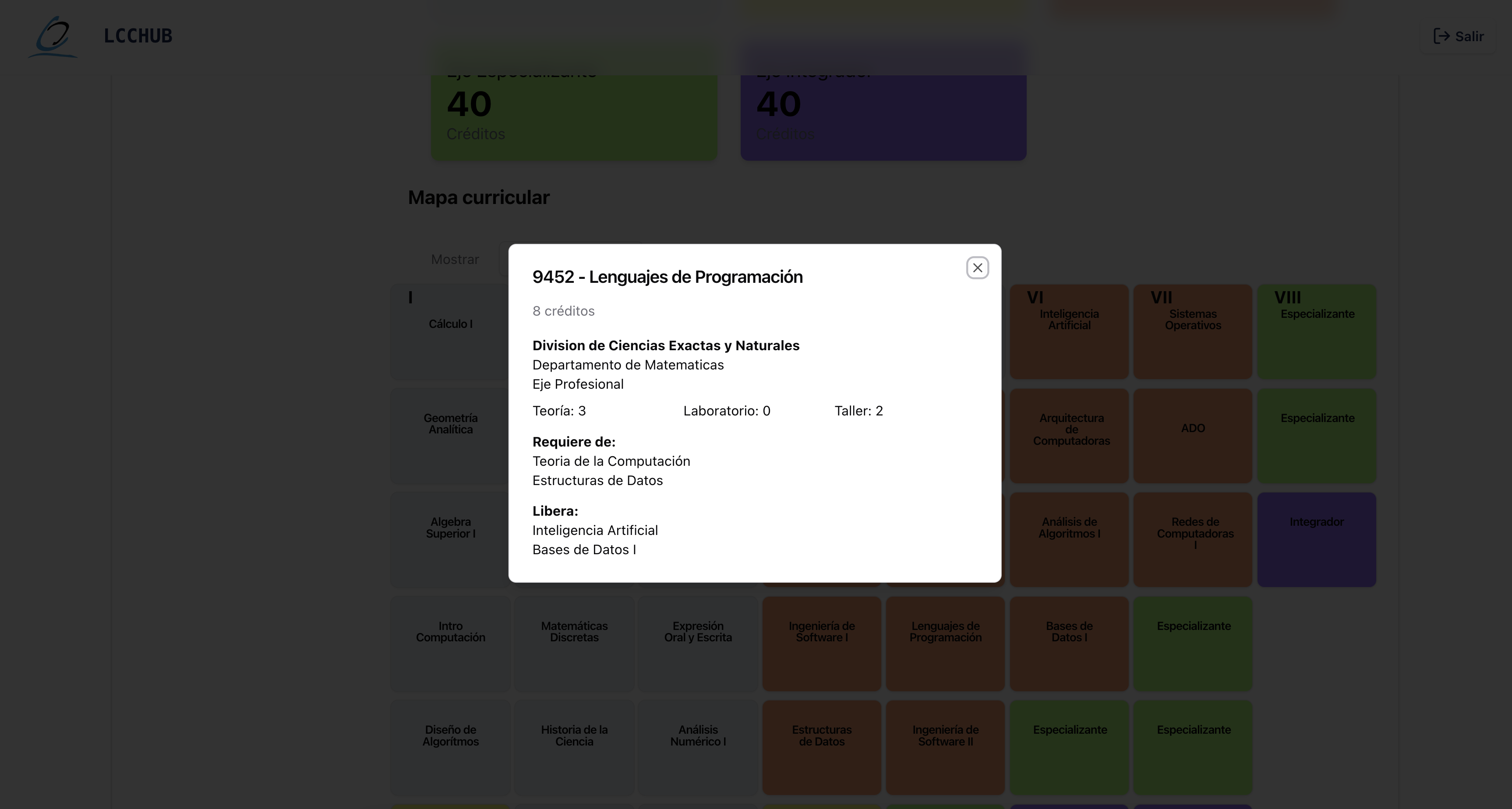Select the Cálculo I course card
Image resolution: width=1512 pixels, height=809 pixels.
pyautogui.click(x=450, y=332)
